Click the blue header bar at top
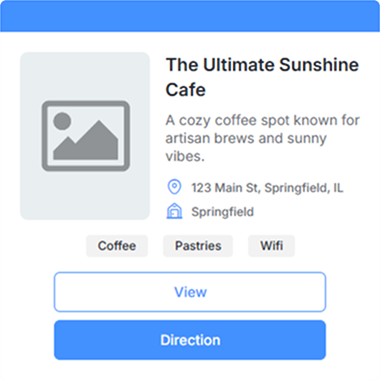The height and width of the screenshot is (380, 380). click(190, 16)
